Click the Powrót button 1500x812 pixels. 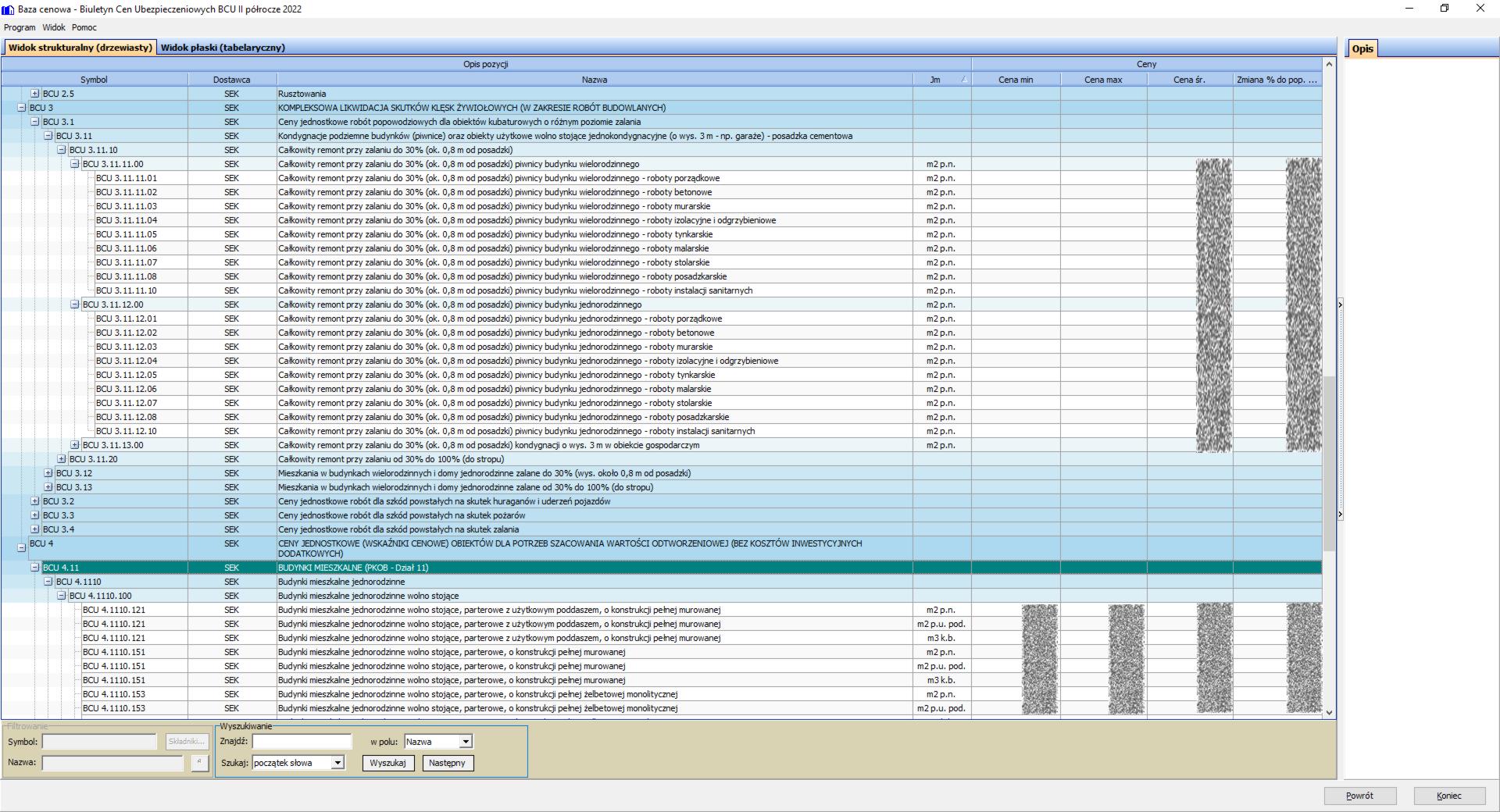(x=1360, y=796)
